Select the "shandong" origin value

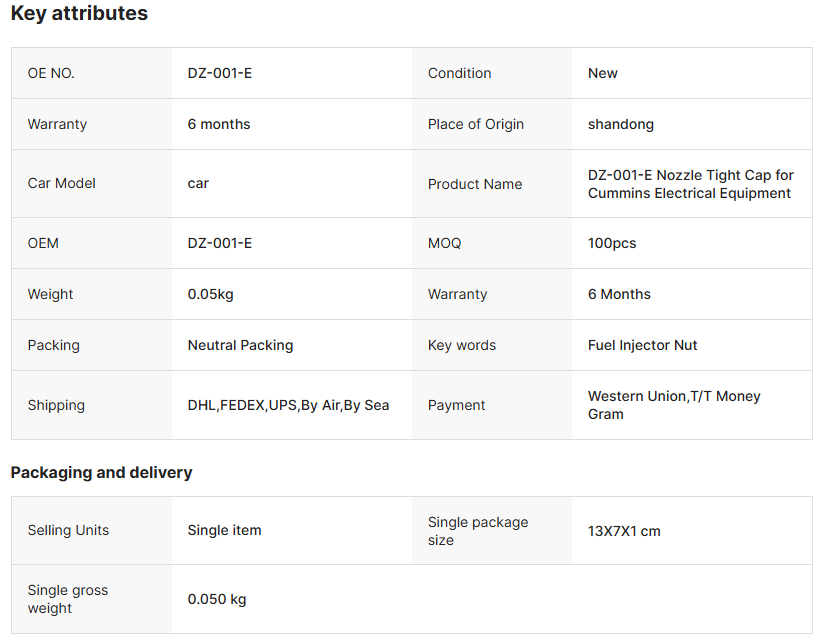click(x=621, y=124)
